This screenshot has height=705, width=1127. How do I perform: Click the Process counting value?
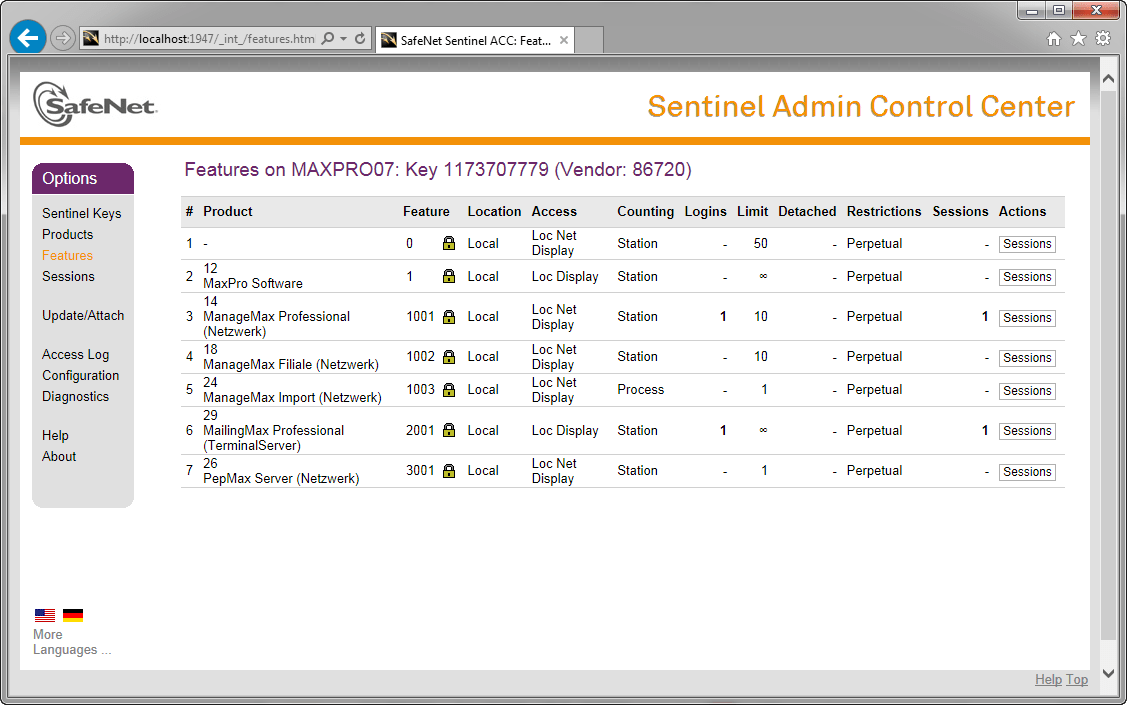tap(640, 390)
